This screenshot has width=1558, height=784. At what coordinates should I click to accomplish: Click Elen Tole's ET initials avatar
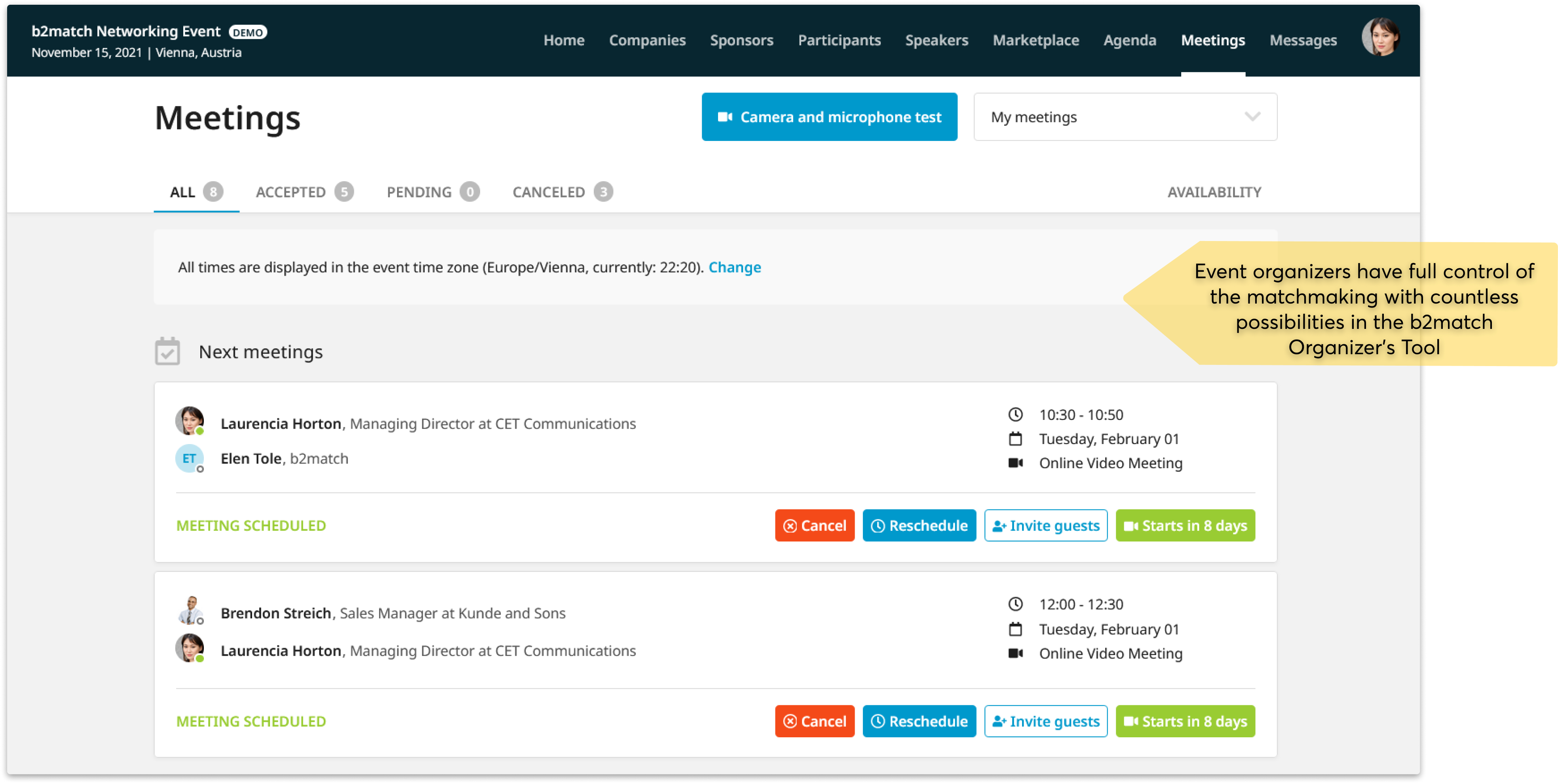(189, 458)
